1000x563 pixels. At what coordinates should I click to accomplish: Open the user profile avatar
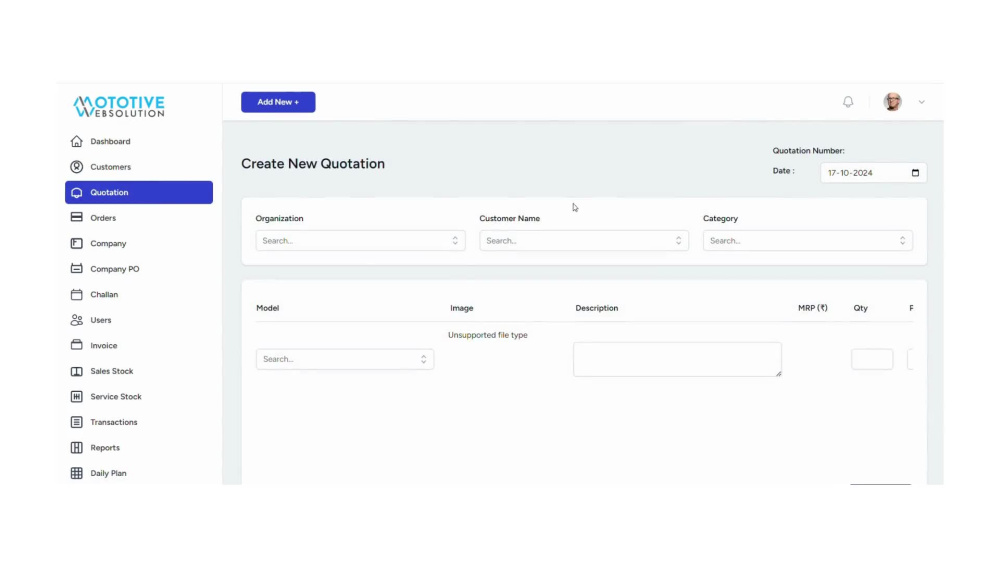tap(892, 101)
